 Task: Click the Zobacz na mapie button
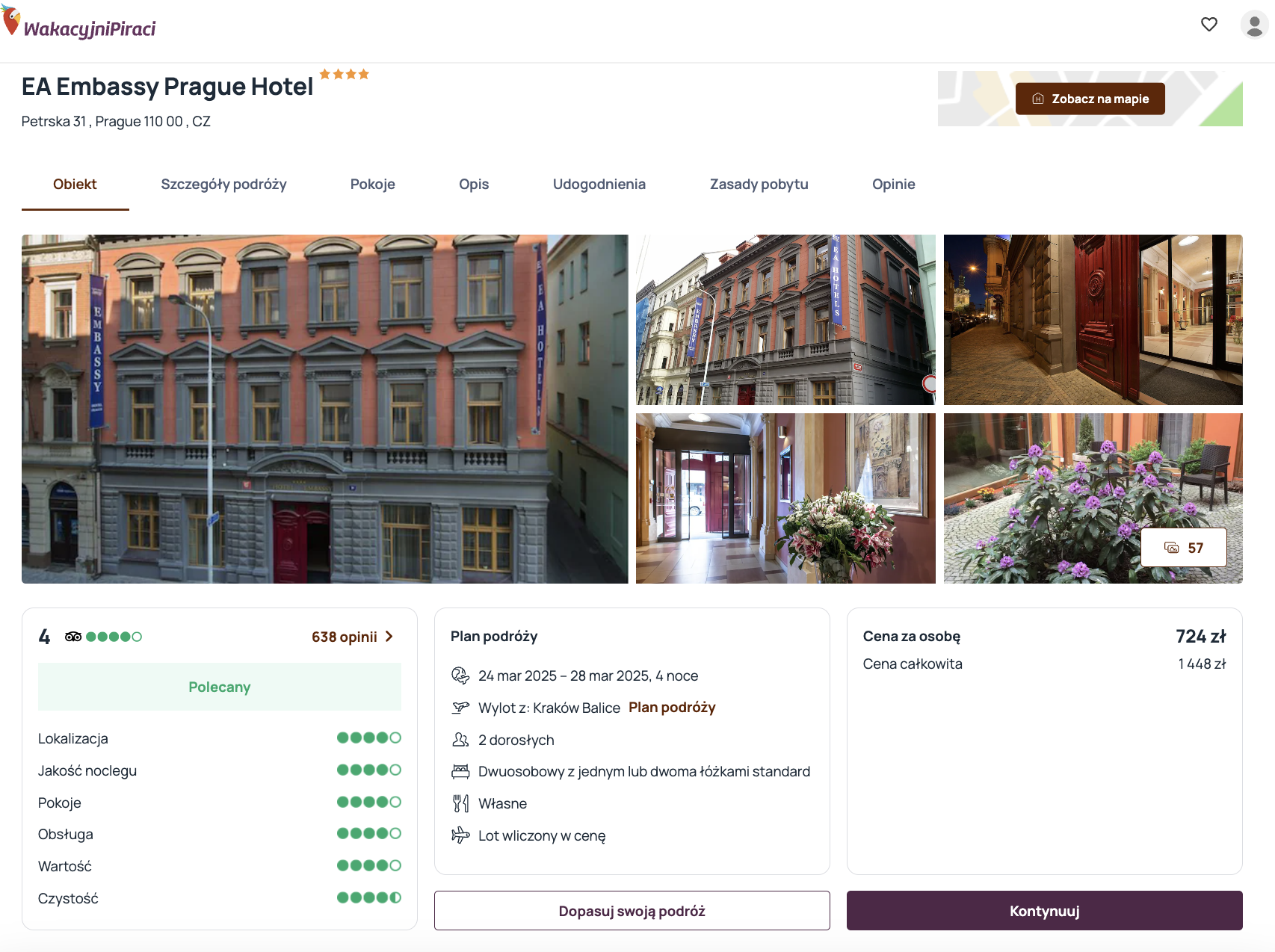tap(1090, 99)
